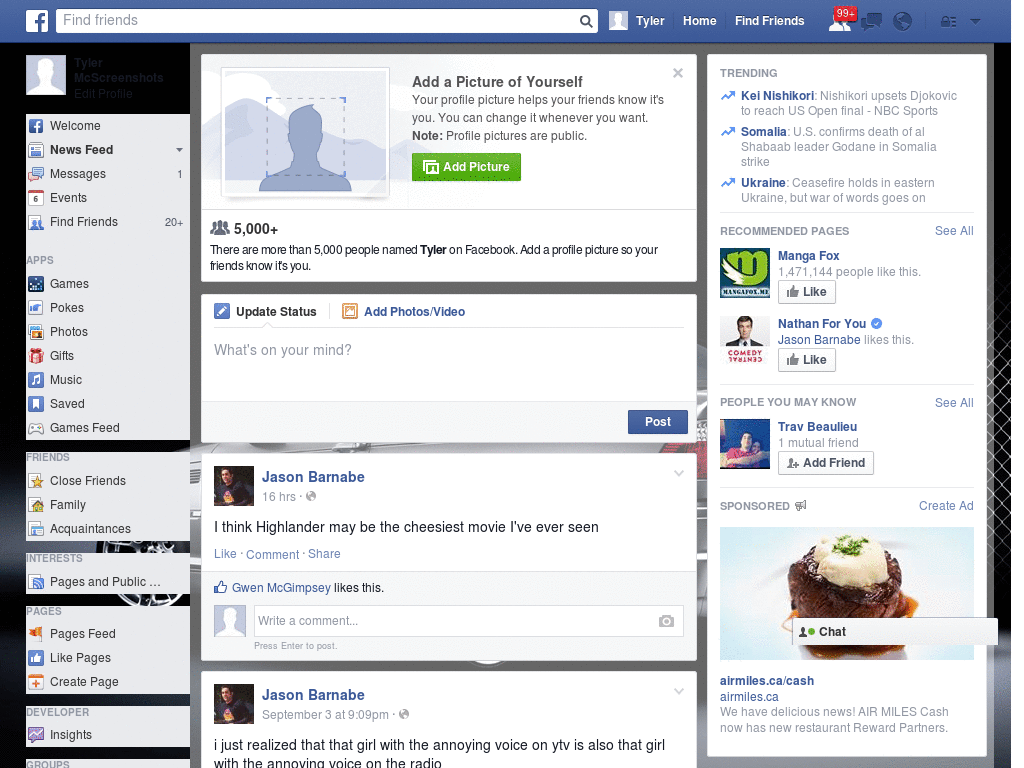This screenshot has height=768, width=1024.
Task: Select the Add Photos/Video tab
Action: click(x=404, y=312)
